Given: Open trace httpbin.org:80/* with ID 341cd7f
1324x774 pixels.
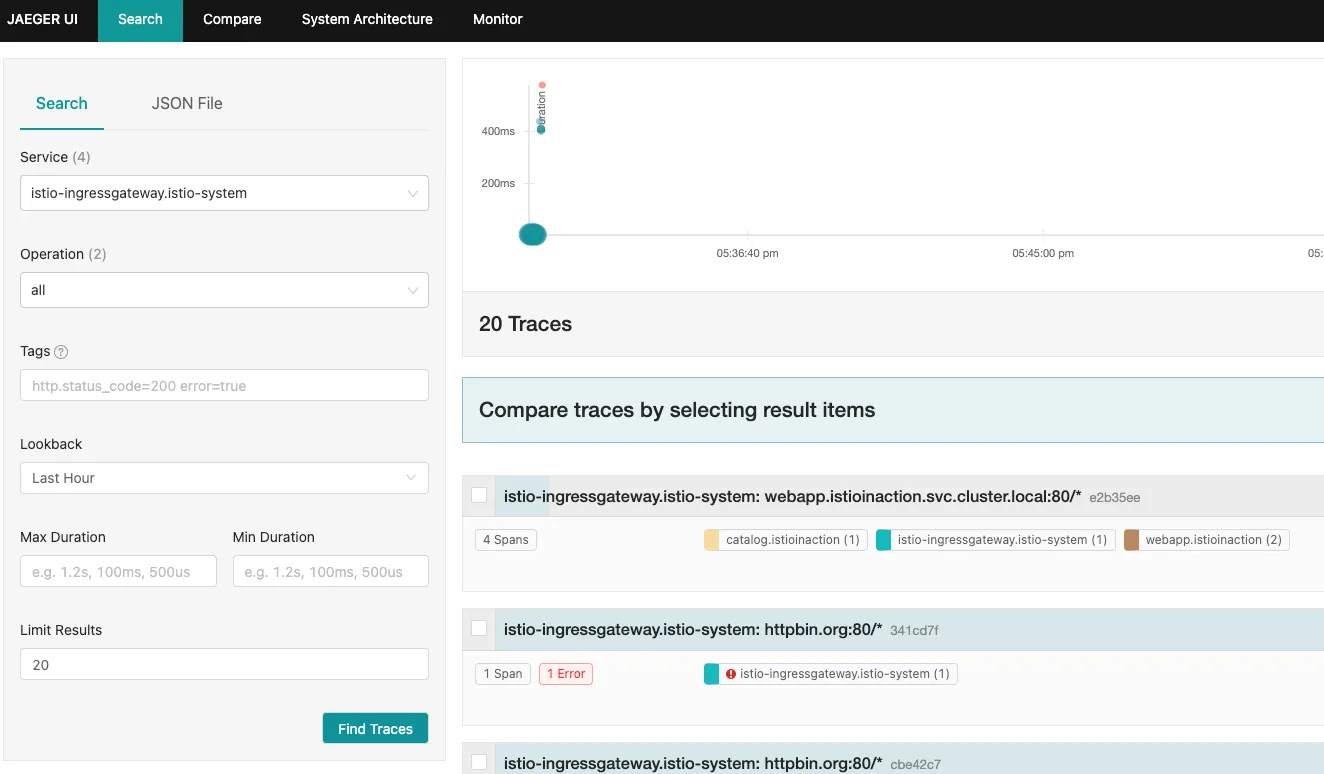Looking at the screenshot, I should (x=721, y=629).
